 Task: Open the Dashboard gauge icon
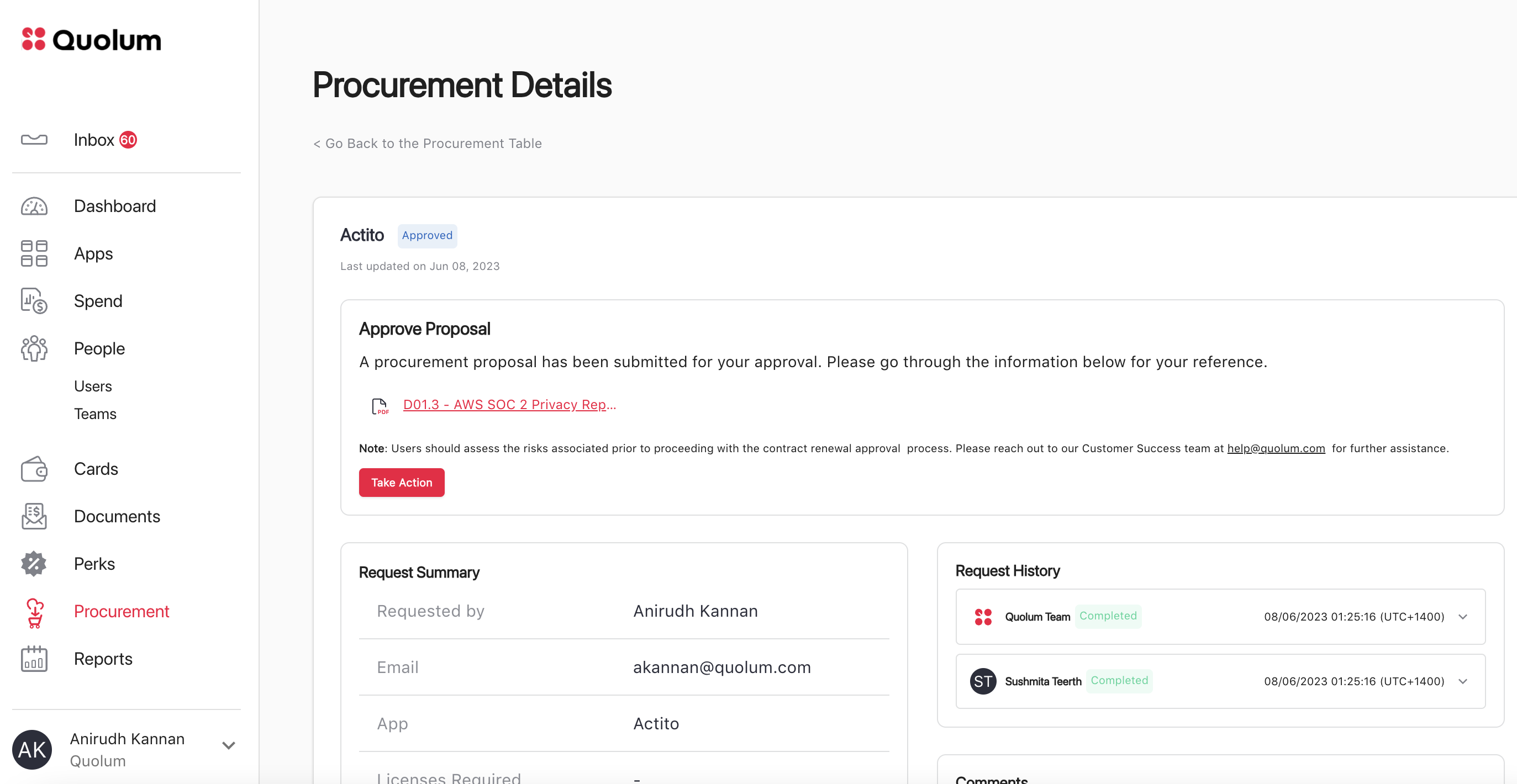click(x=34, y=206)
